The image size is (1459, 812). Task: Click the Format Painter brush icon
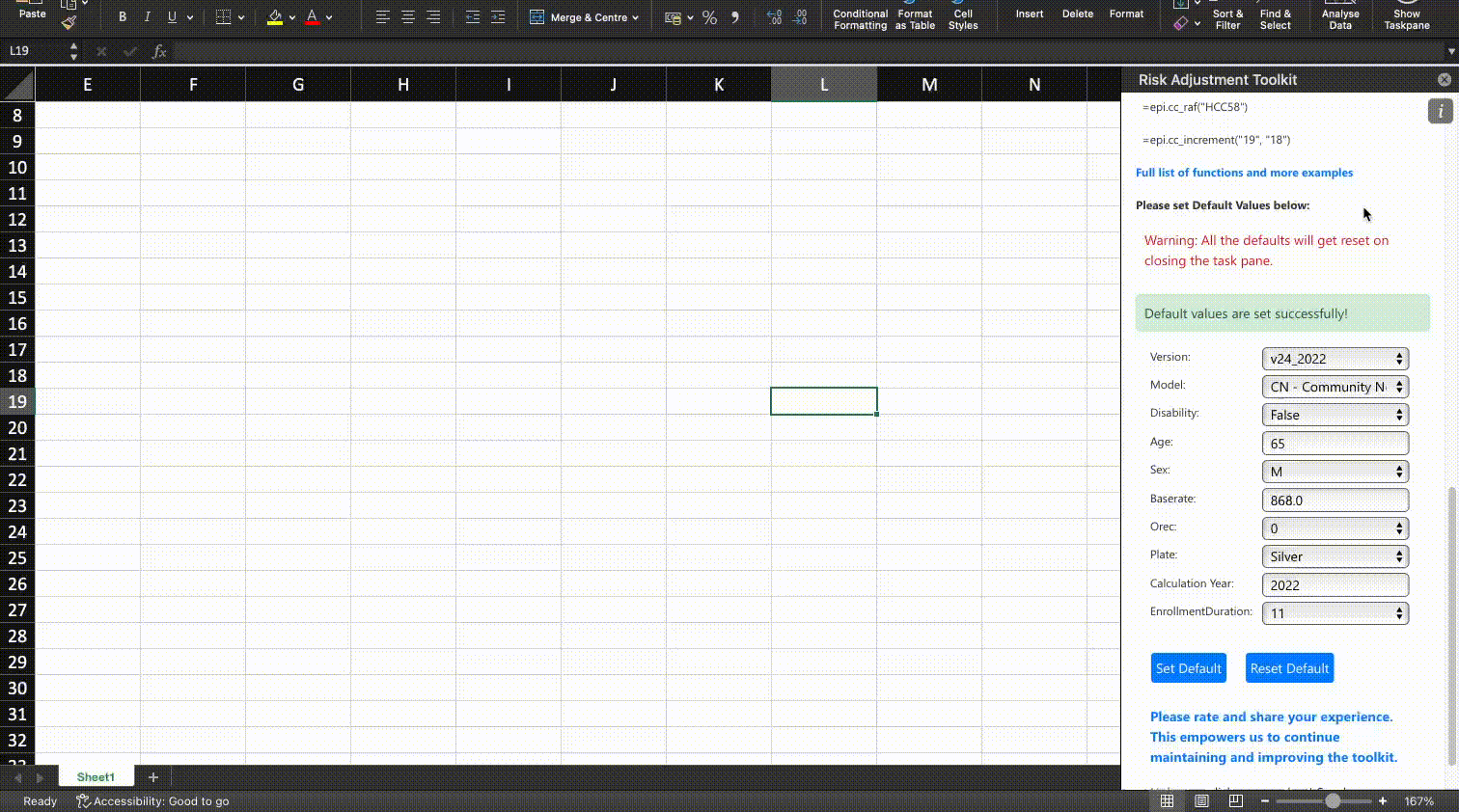69,22
